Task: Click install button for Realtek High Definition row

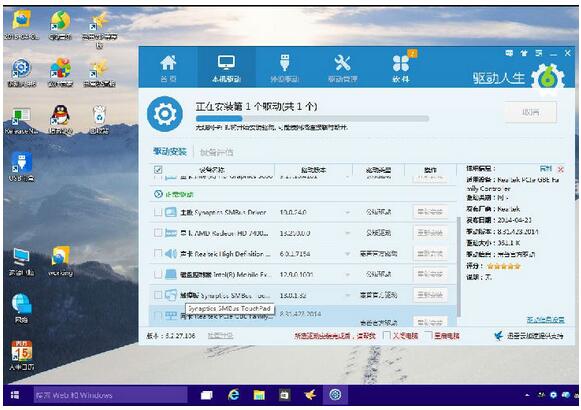Action: 430,254
